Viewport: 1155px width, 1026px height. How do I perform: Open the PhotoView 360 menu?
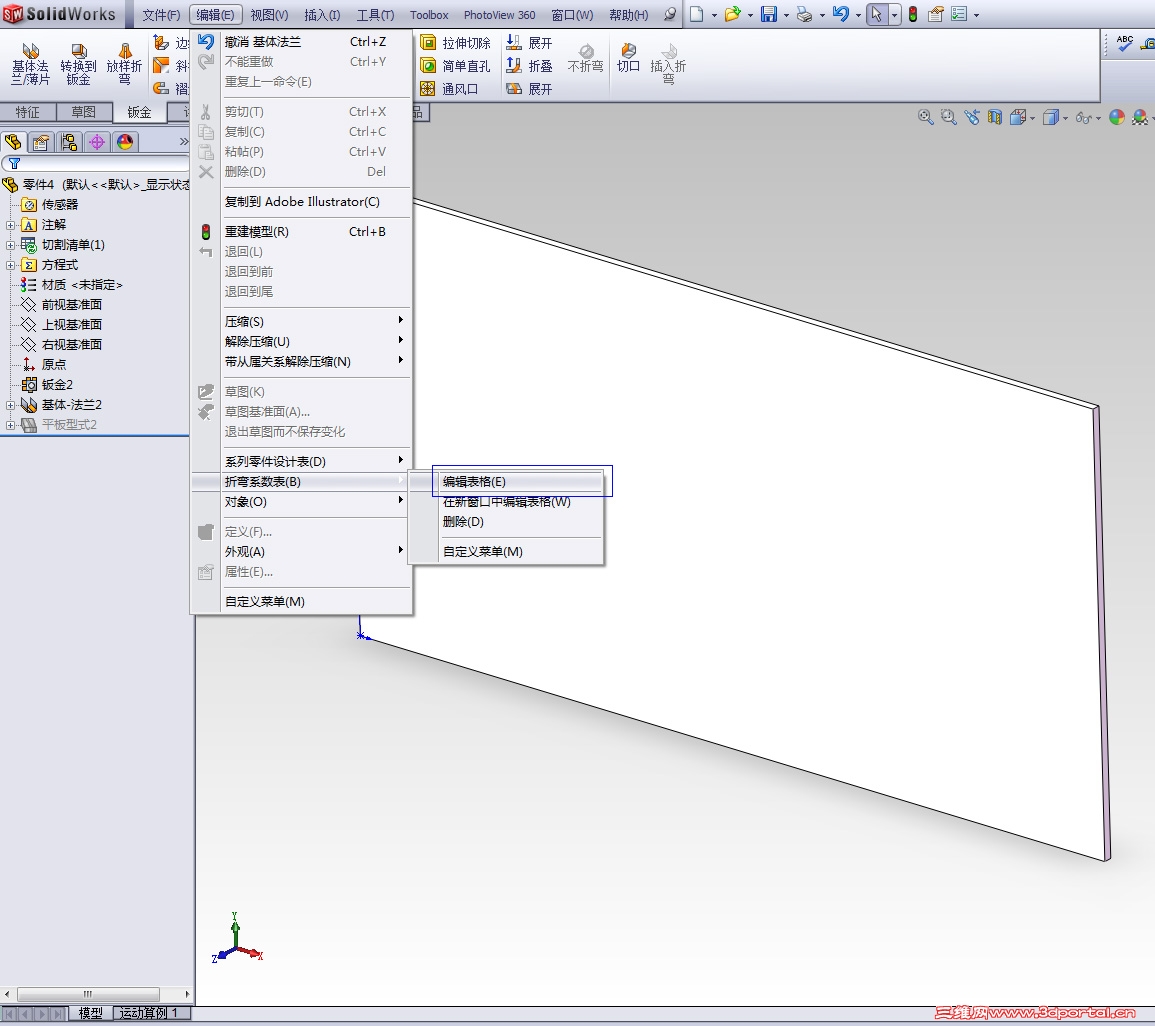(499, 15)
